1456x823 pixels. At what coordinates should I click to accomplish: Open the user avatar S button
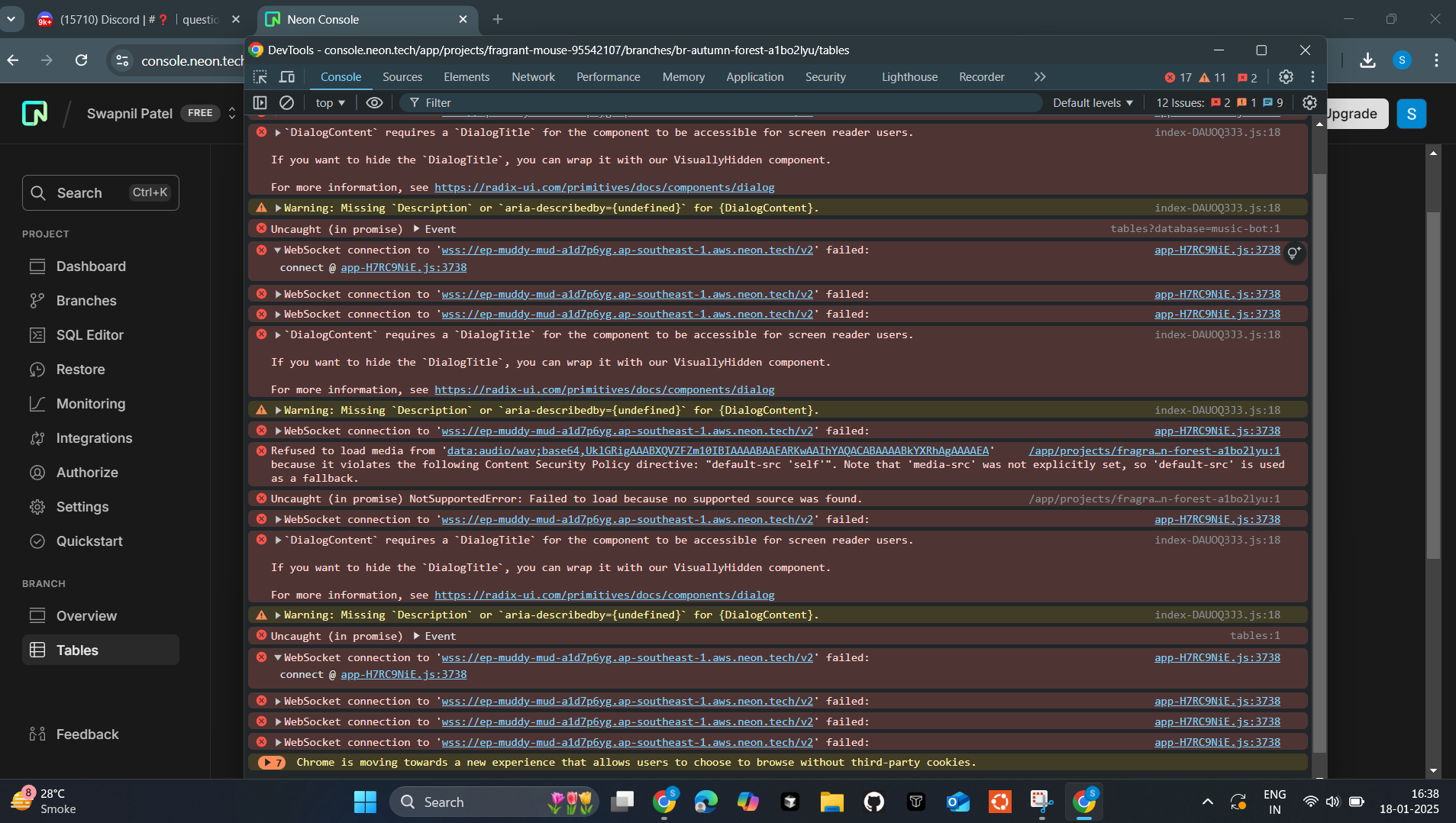pos(1411,114)
